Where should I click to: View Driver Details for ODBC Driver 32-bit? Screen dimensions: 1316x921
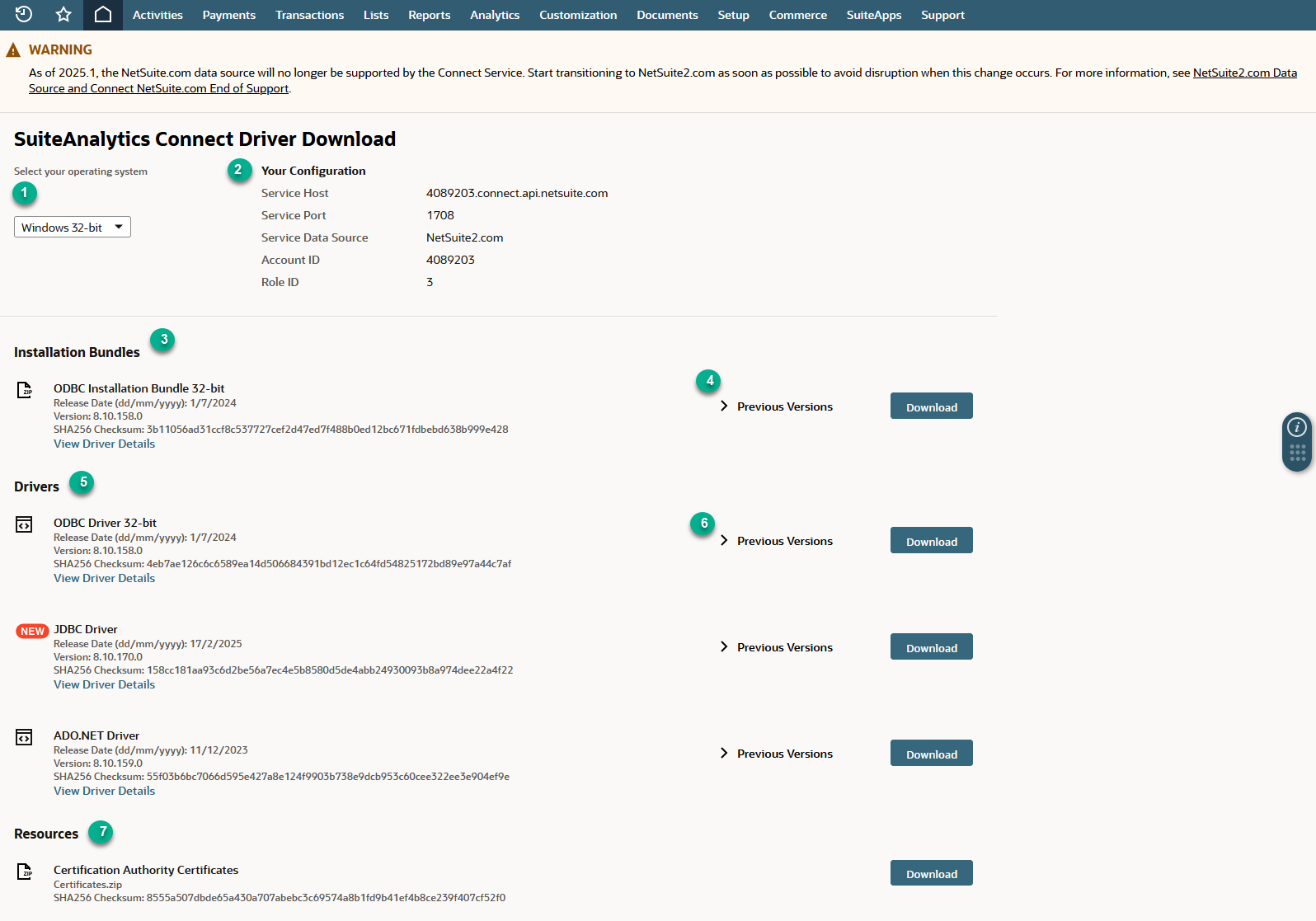(x=104, y=578)
